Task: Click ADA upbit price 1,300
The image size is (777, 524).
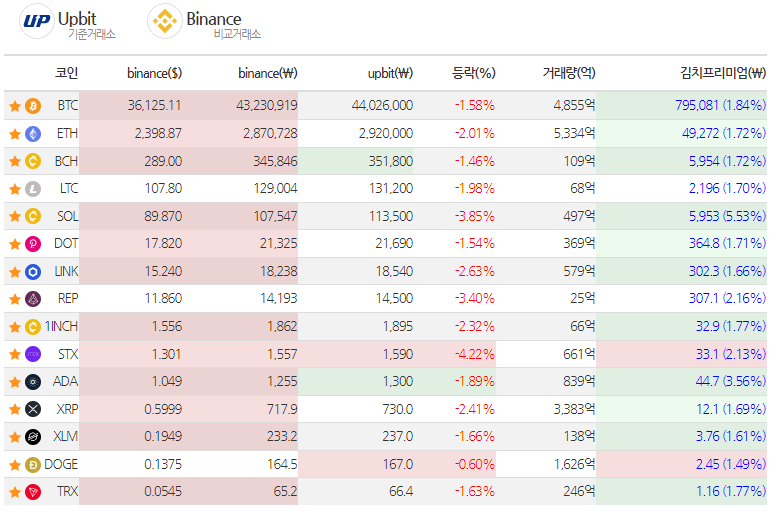Action: point(397,382)
